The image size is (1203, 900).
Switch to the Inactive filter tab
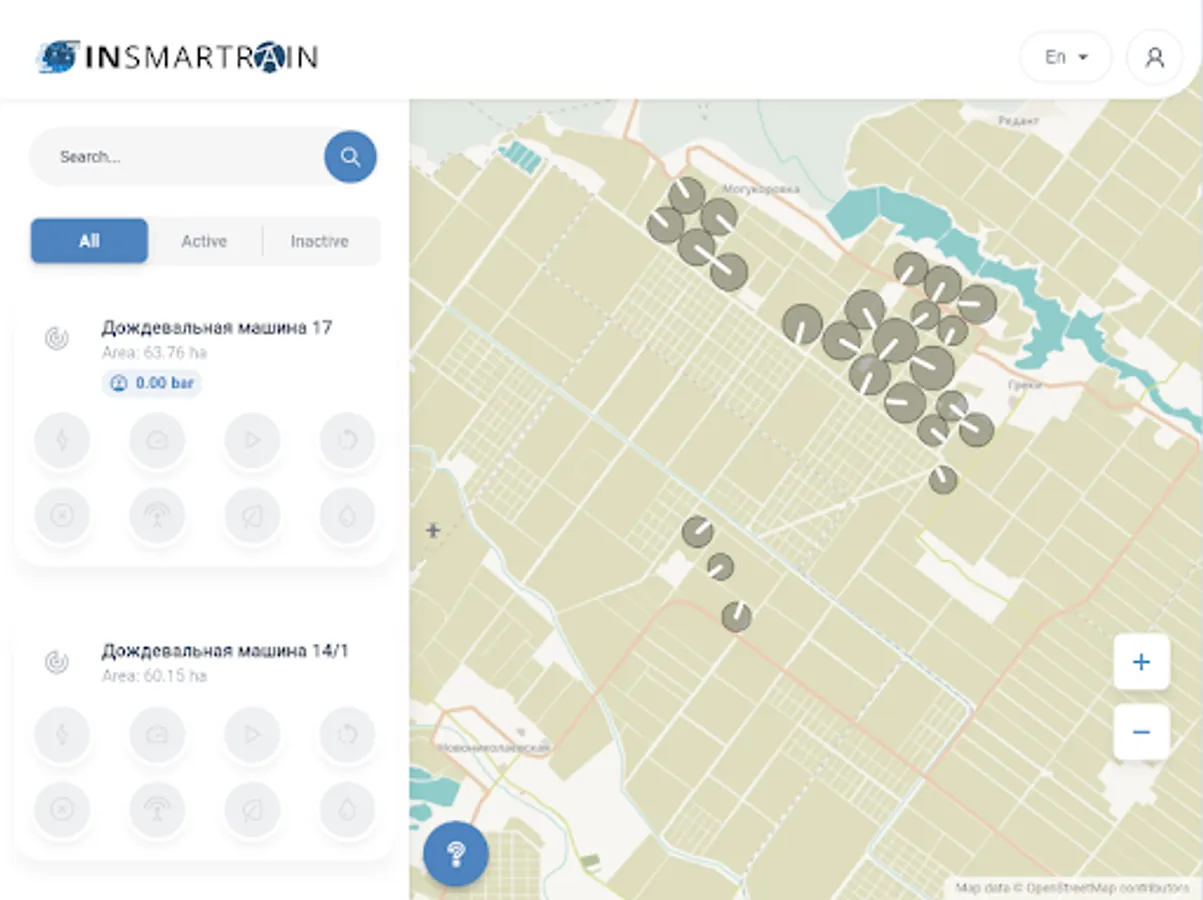point(319,241)
